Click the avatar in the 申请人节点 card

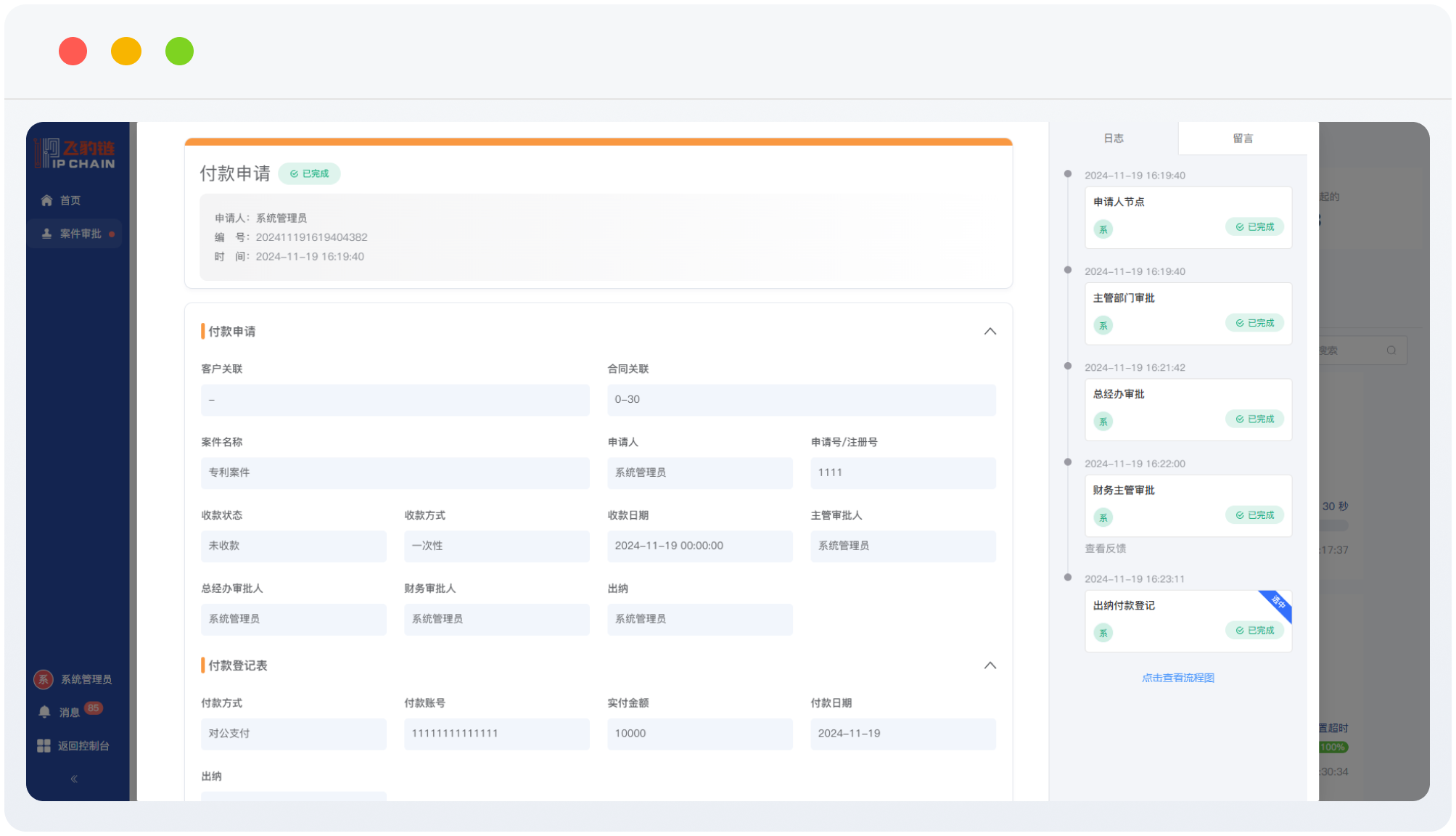click(1103, 229)
